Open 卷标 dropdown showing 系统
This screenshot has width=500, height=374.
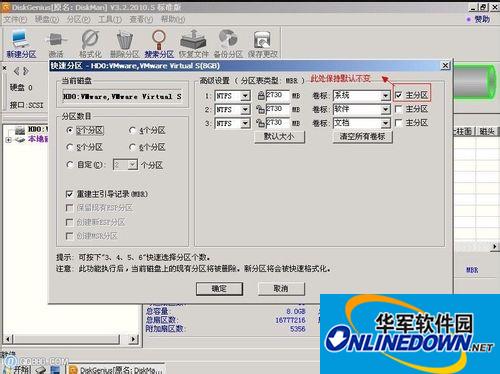click(385, 96)
